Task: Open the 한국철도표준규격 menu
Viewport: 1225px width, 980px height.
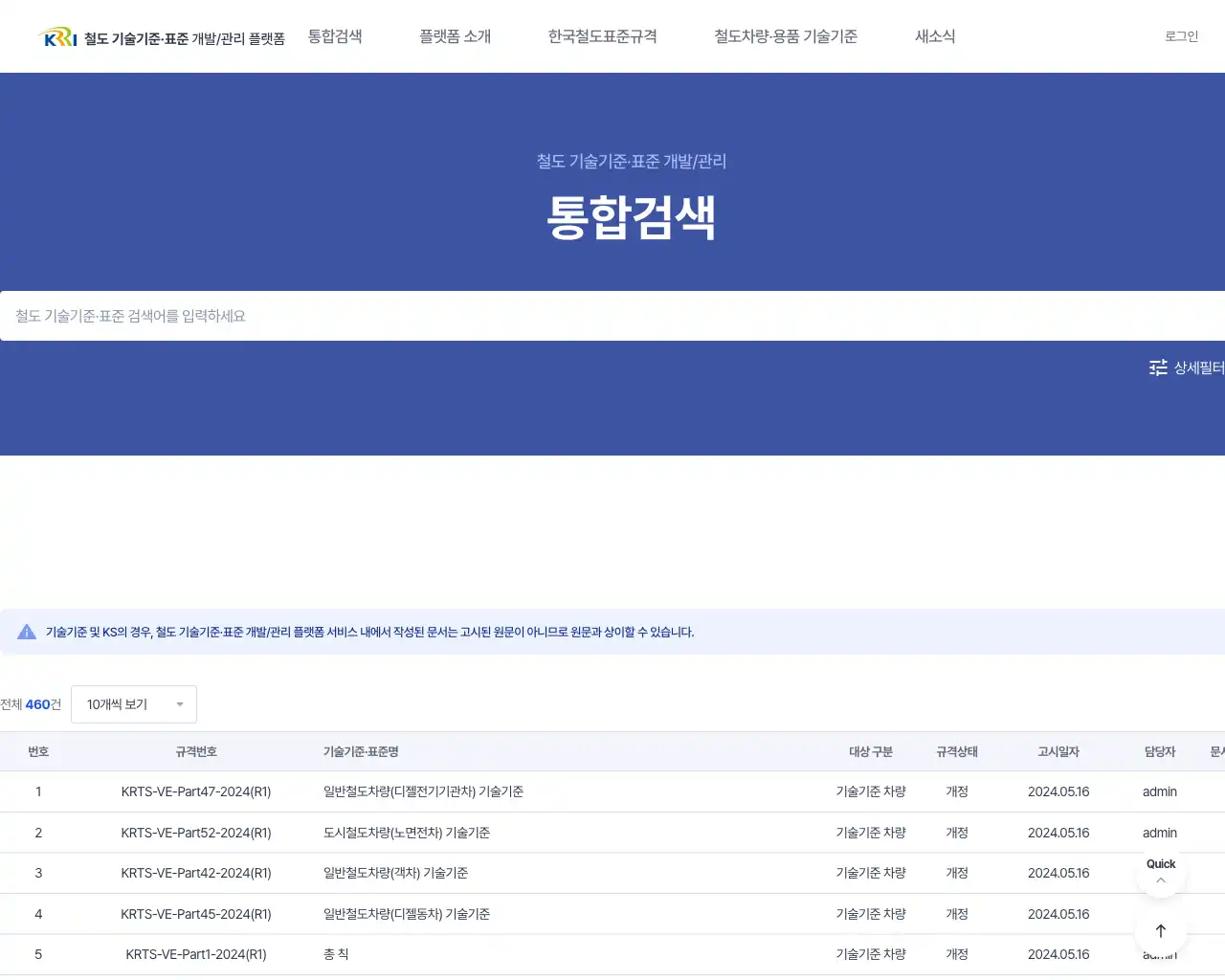Action: coord(601,36)
